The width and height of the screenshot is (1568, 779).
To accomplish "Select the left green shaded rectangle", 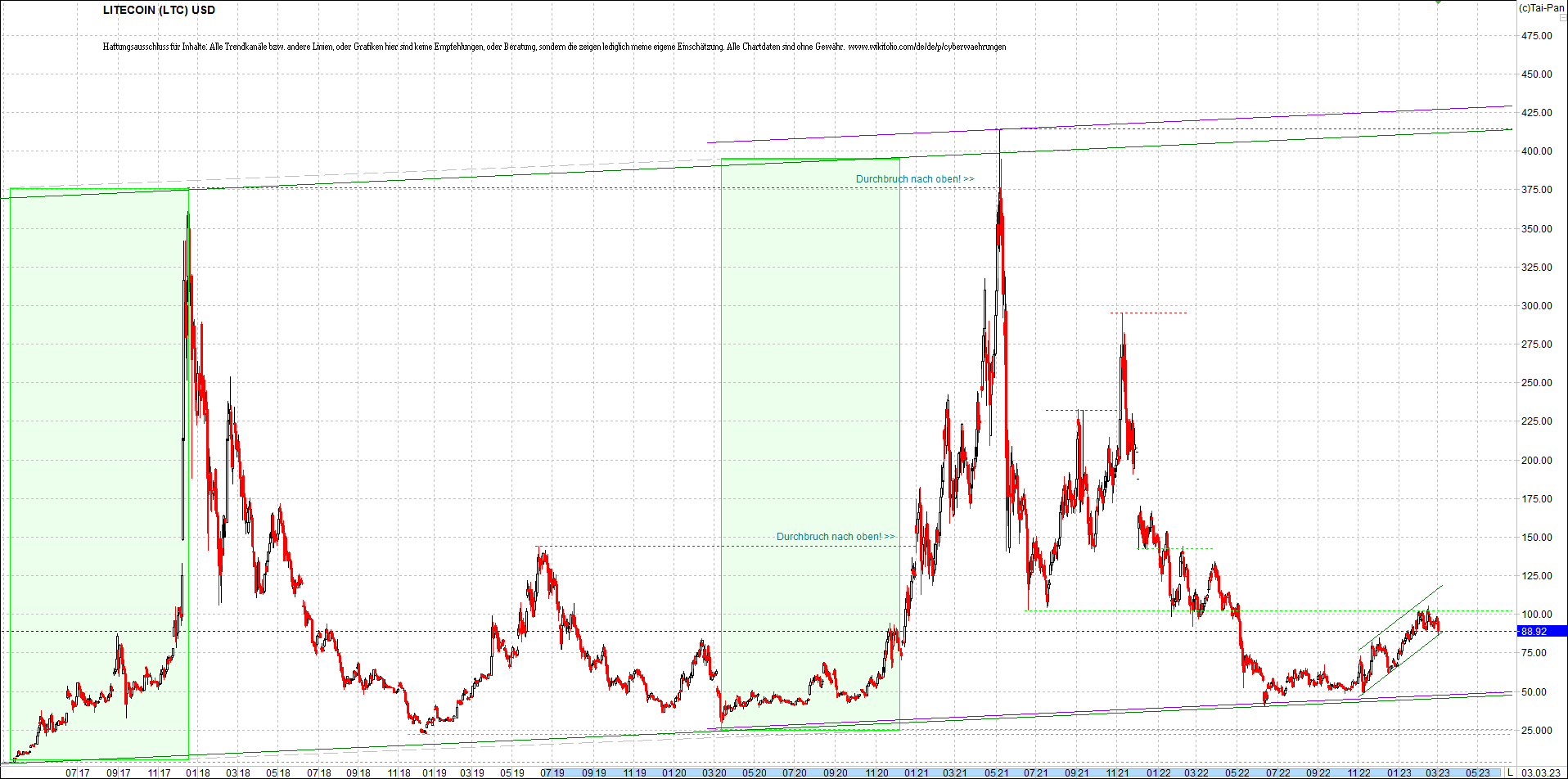I will (99, 475).
